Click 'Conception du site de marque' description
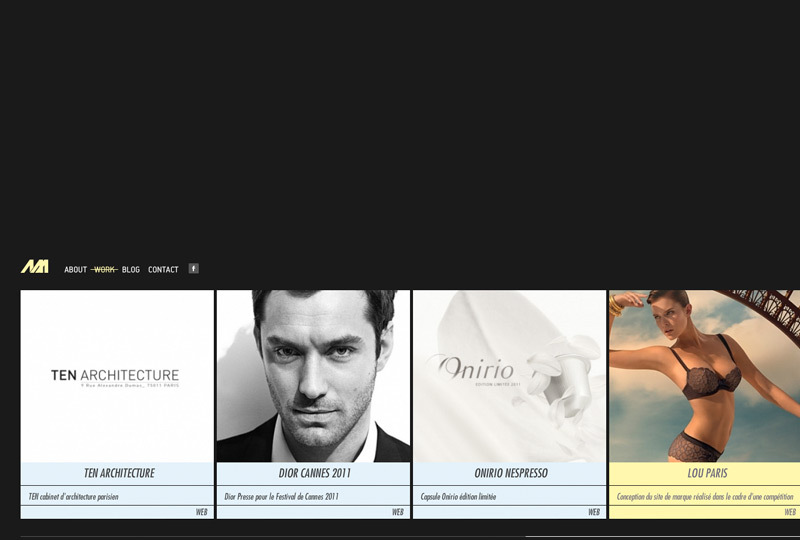Screen dimensions: 800x540 [x=705, y=496]
